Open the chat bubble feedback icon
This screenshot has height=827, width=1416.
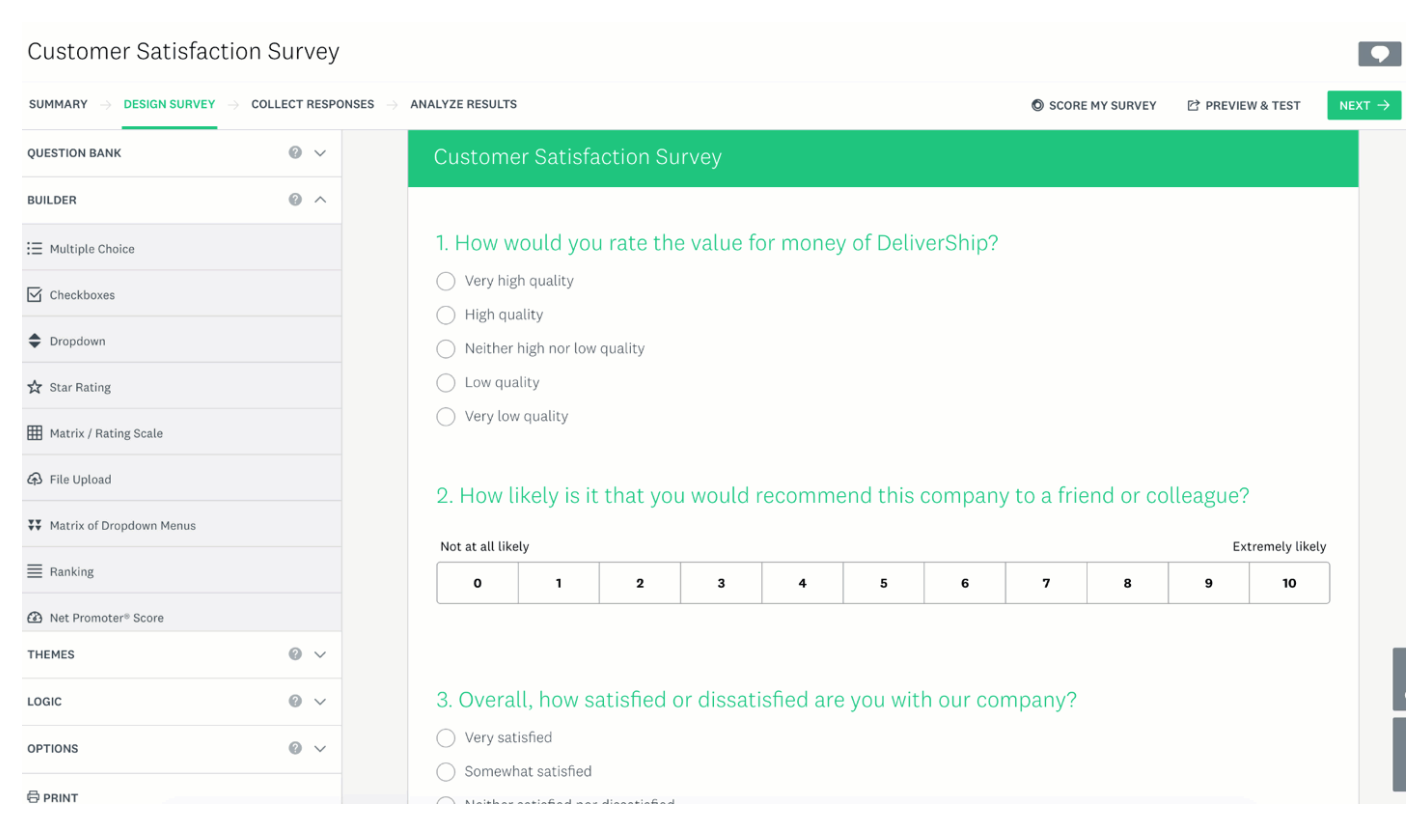click(x=1379, y=54)
